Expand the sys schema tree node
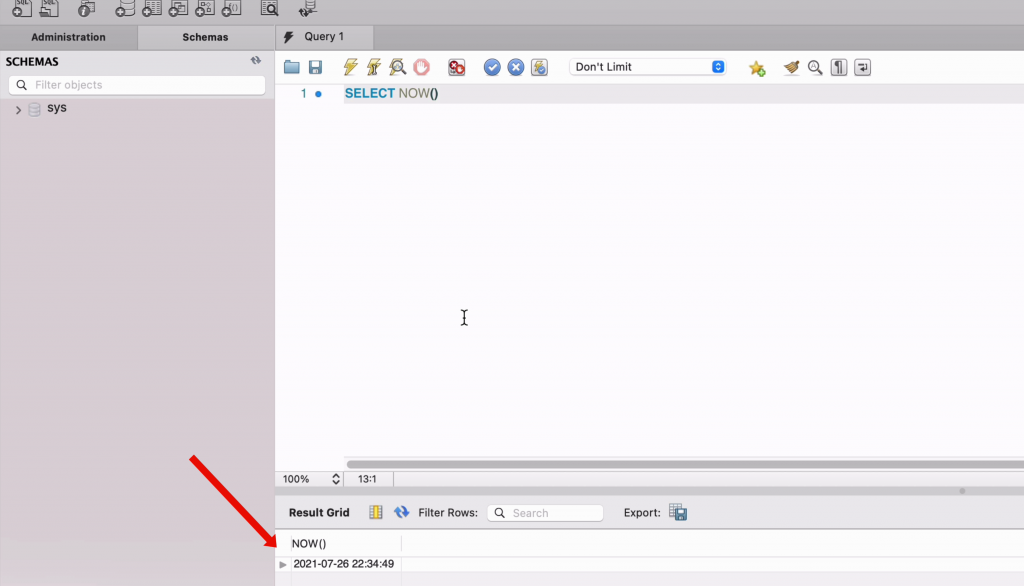 click(x=18, y=109)
